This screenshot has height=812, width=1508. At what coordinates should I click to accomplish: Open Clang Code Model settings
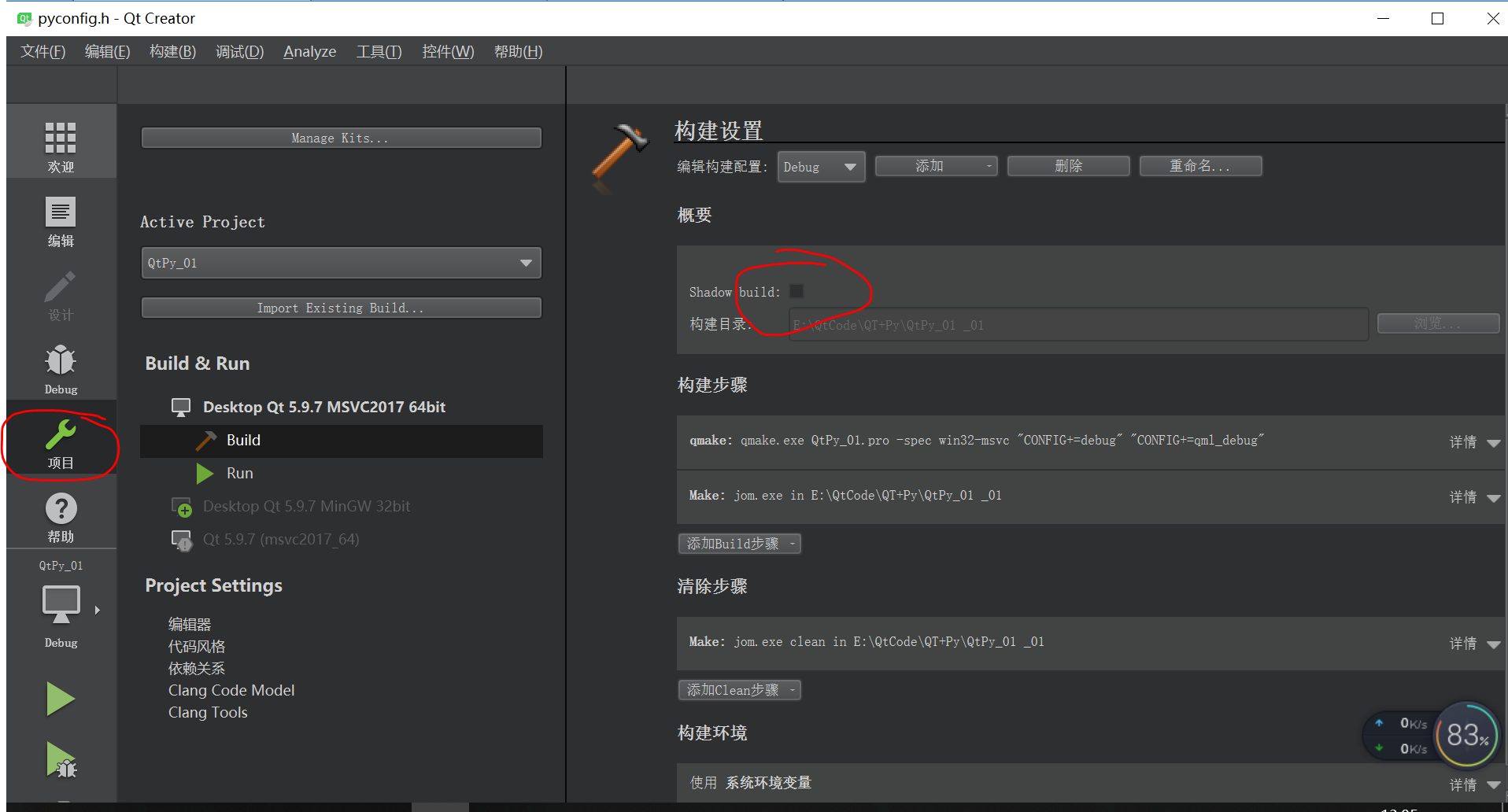pos(231,690)
